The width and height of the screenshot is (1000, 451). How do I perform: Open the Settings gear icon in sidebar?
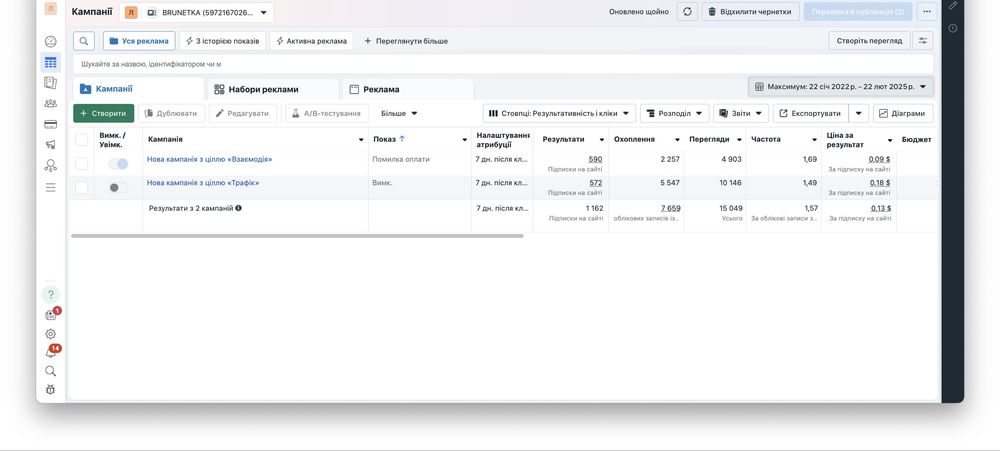(50, 334)
